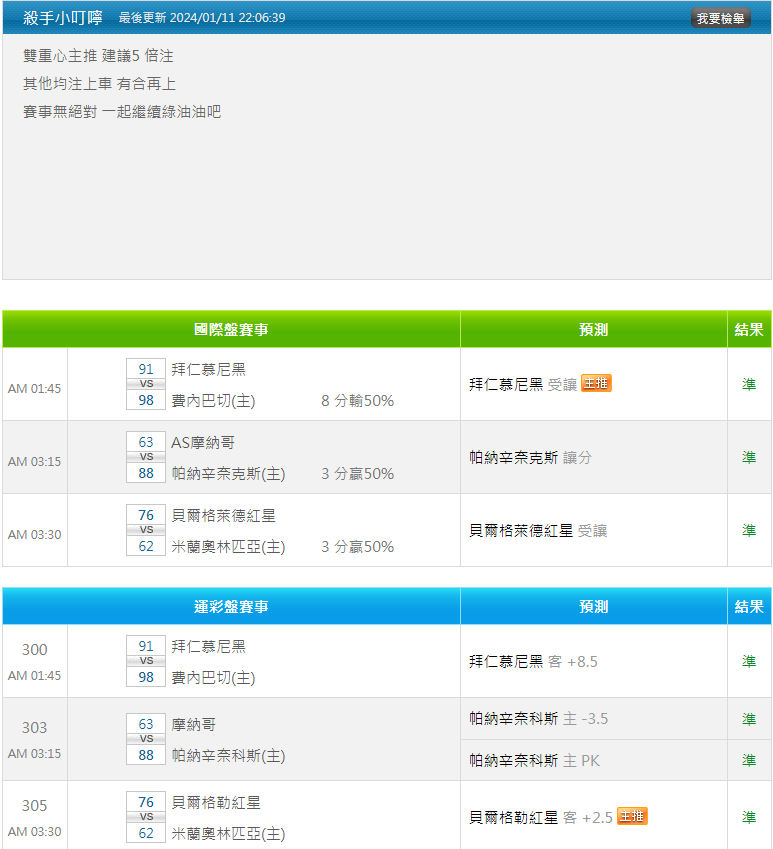Screen dimensions: 773x849
Task: Click the AM 03:15 time in the 國際盤 table
Action: [x=34, y=462]
